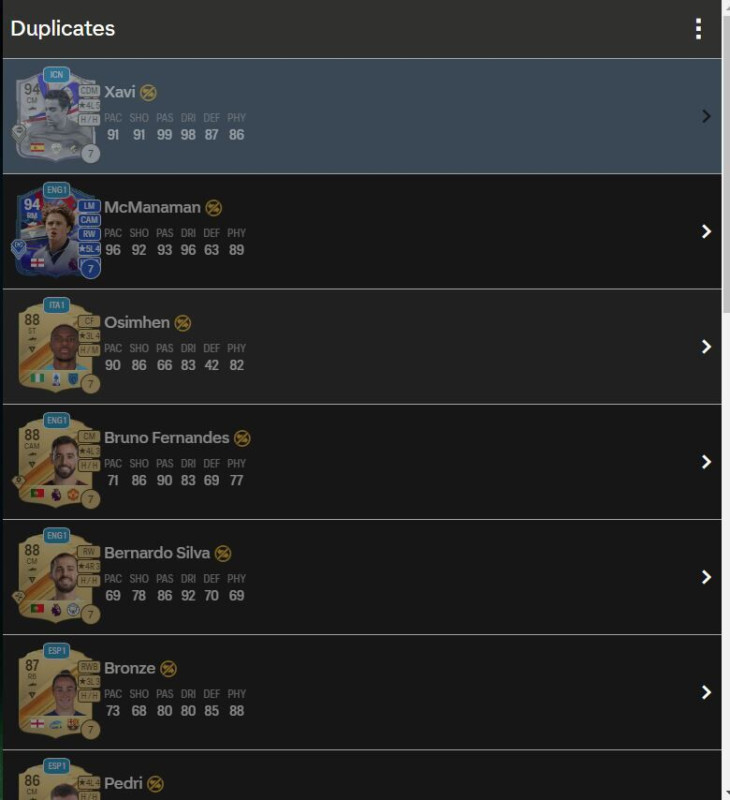
Task: Click the untradeable icon beside Bernardo Silva
Action: (223, 554)
